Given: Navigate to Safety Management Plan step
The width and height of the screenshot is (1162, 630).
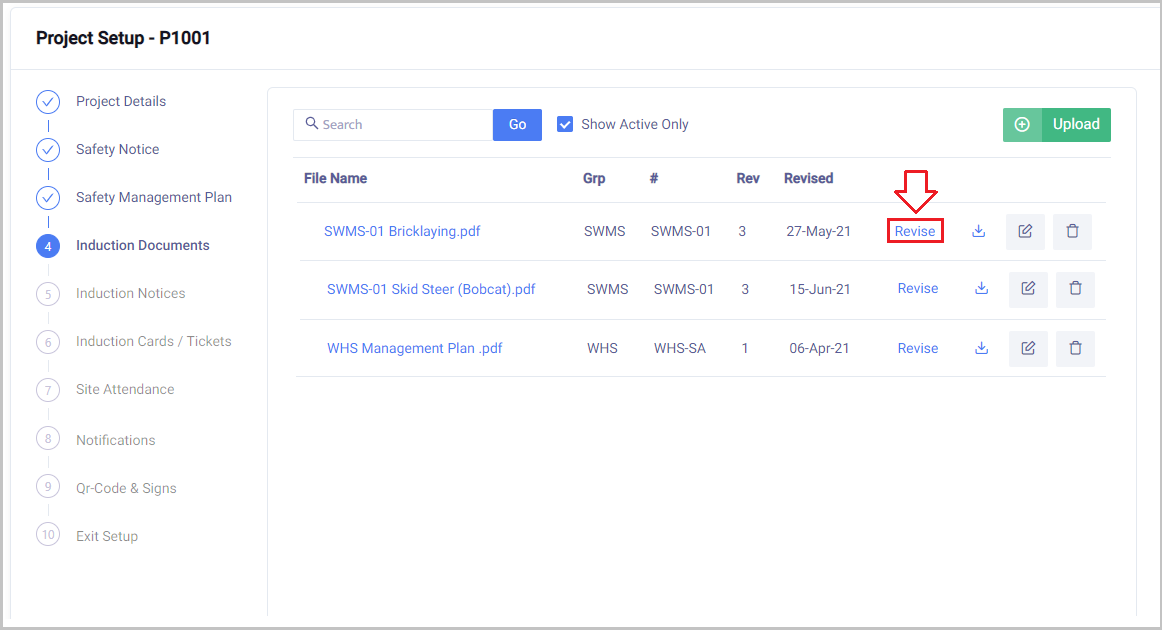Looking at the screenshot, I should click(x=153, y=197).
